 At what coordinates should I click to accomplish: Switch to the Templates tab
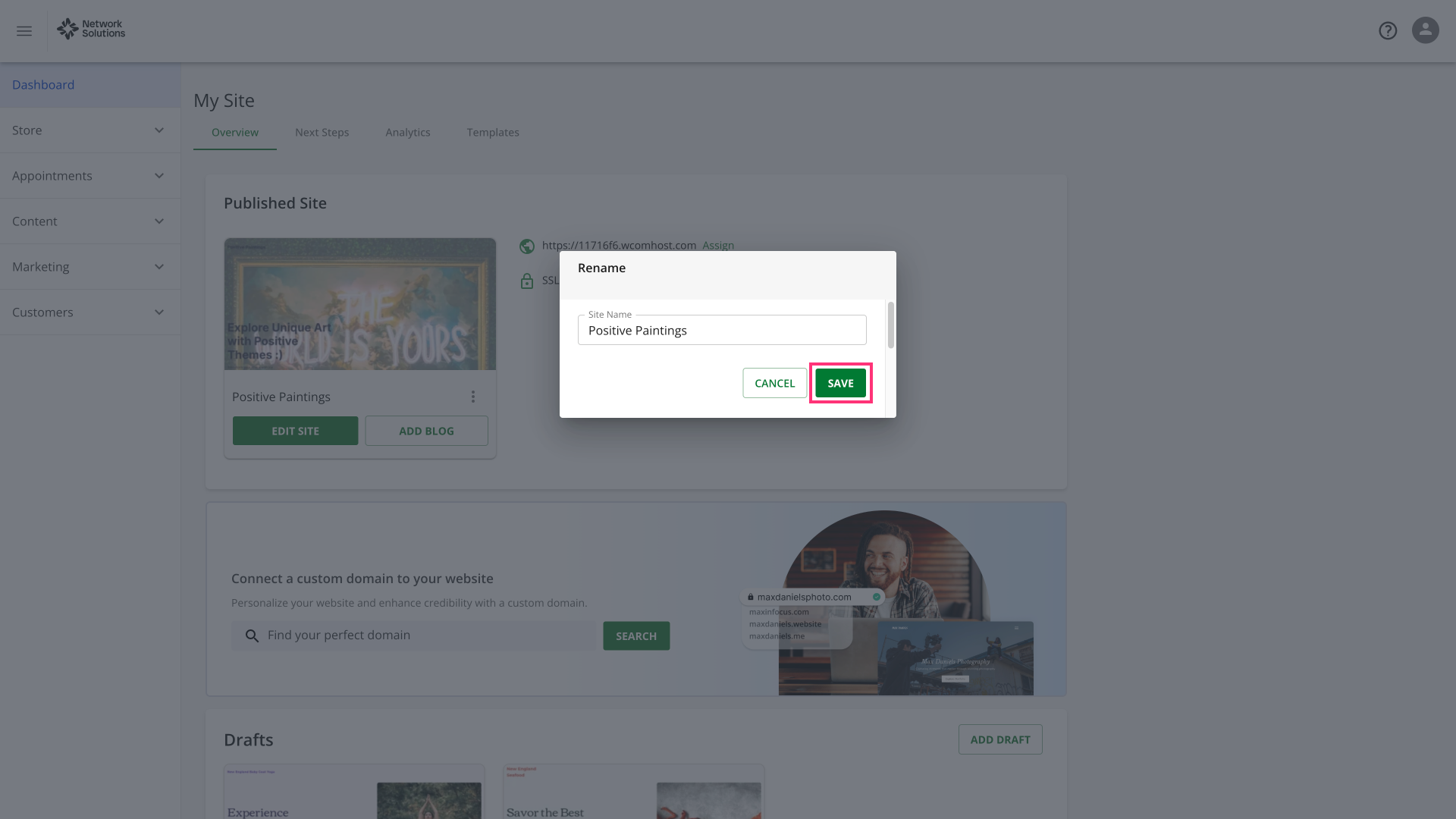(x=493, y=132)
